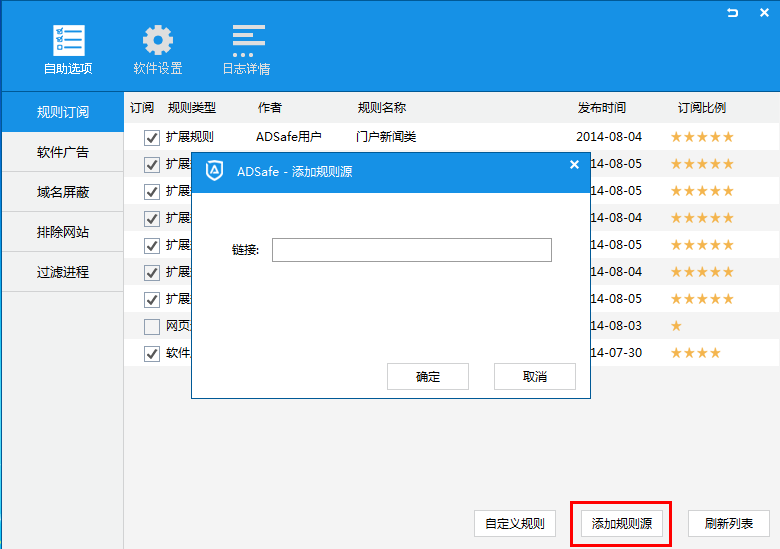The image size is (780, 549).
Task: Select the ADSafe用户 author cell
Action: 289,137
